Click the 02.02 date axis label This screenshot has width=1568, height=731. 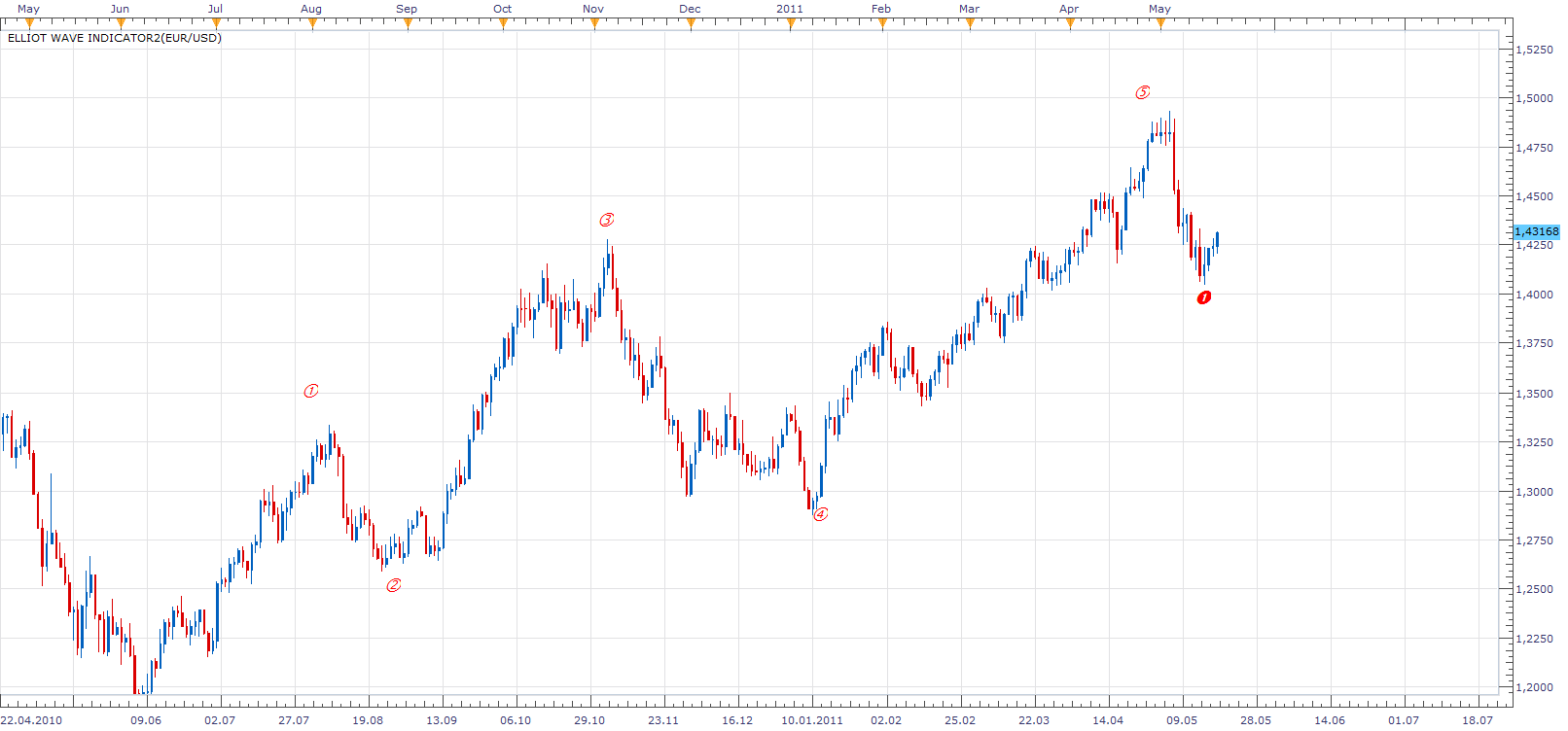886,720
